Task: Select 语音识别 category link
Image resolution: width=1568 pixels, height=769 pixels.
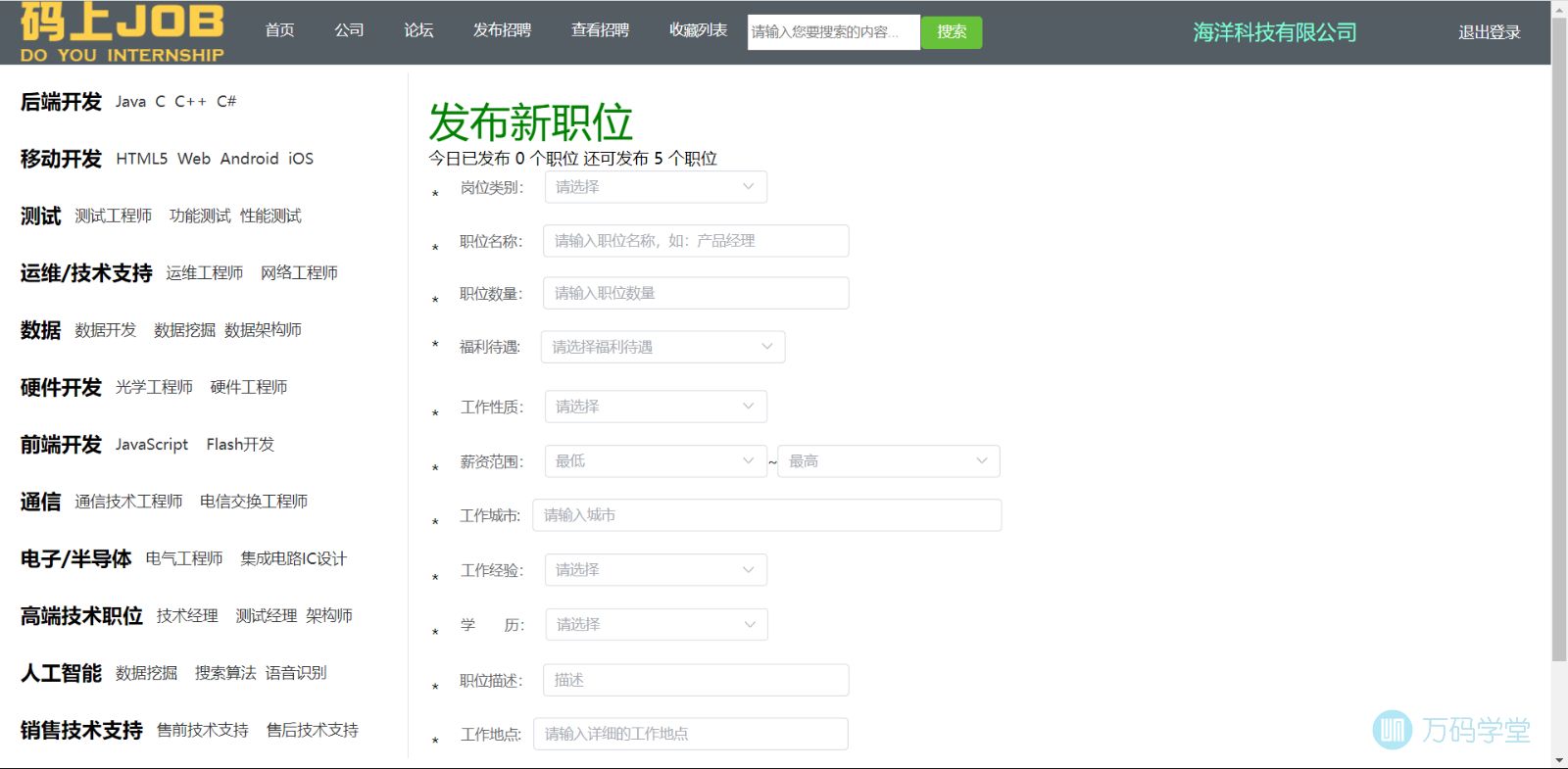Action: point(296,673)
